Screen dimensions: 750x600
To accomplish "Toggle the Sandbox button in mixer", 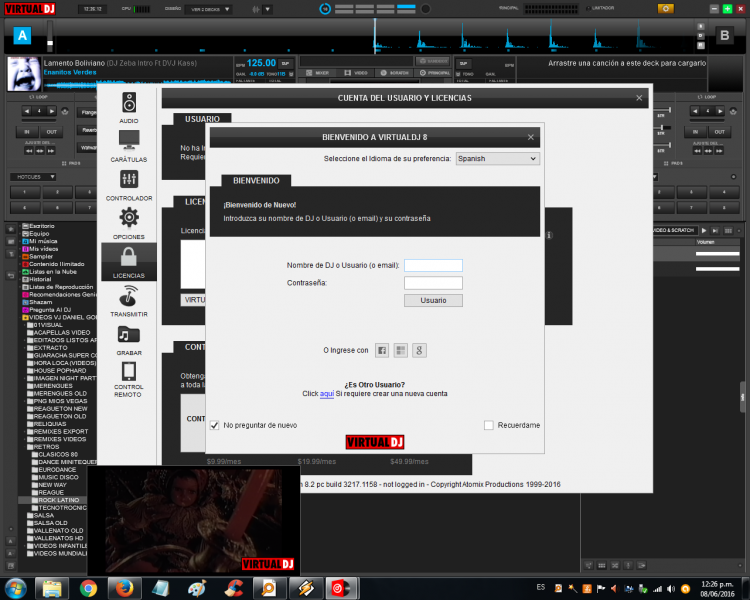I will 433,61.
